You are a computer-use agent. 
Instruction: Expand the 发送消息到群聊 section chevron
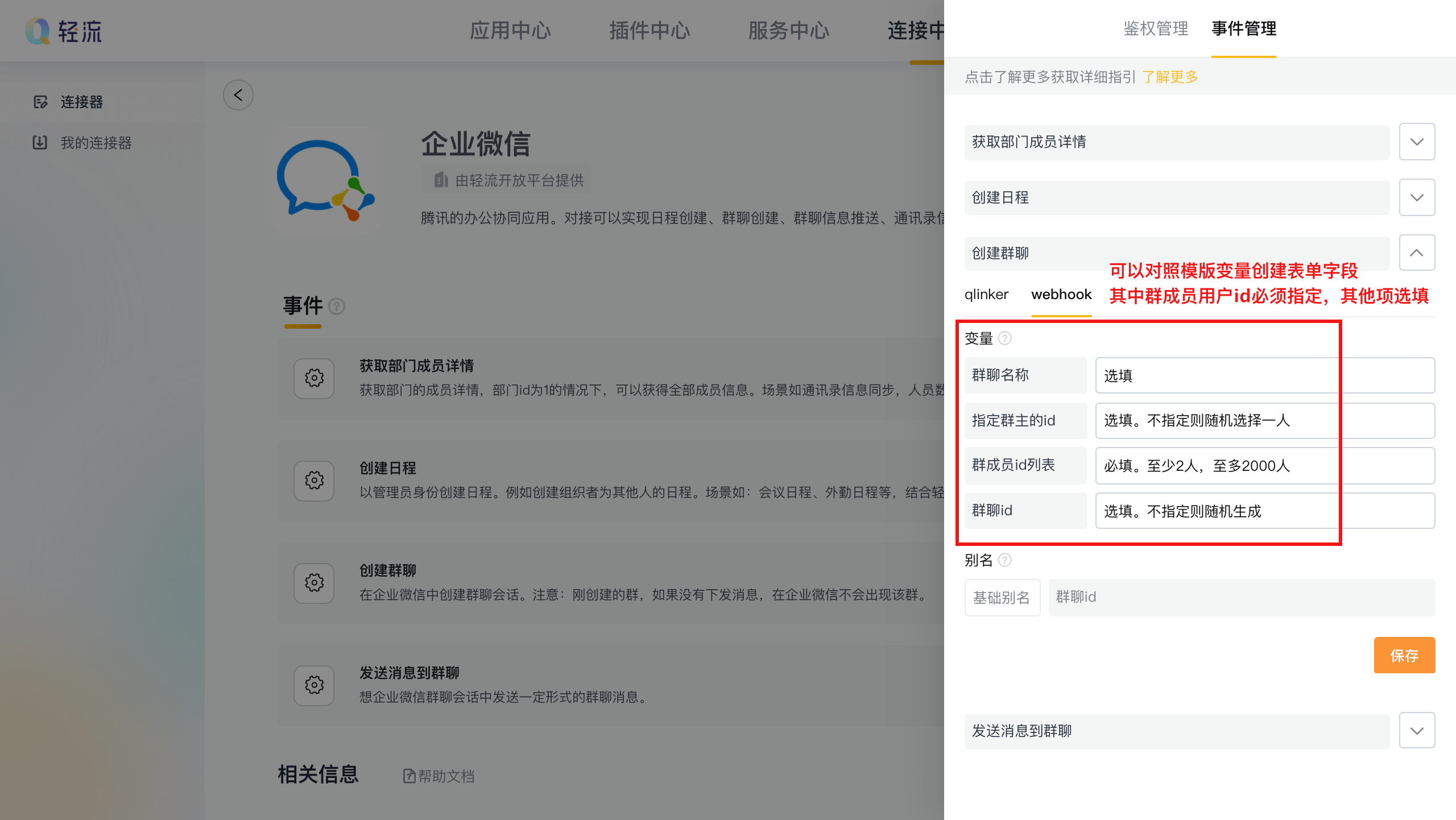pos(1417,731)
